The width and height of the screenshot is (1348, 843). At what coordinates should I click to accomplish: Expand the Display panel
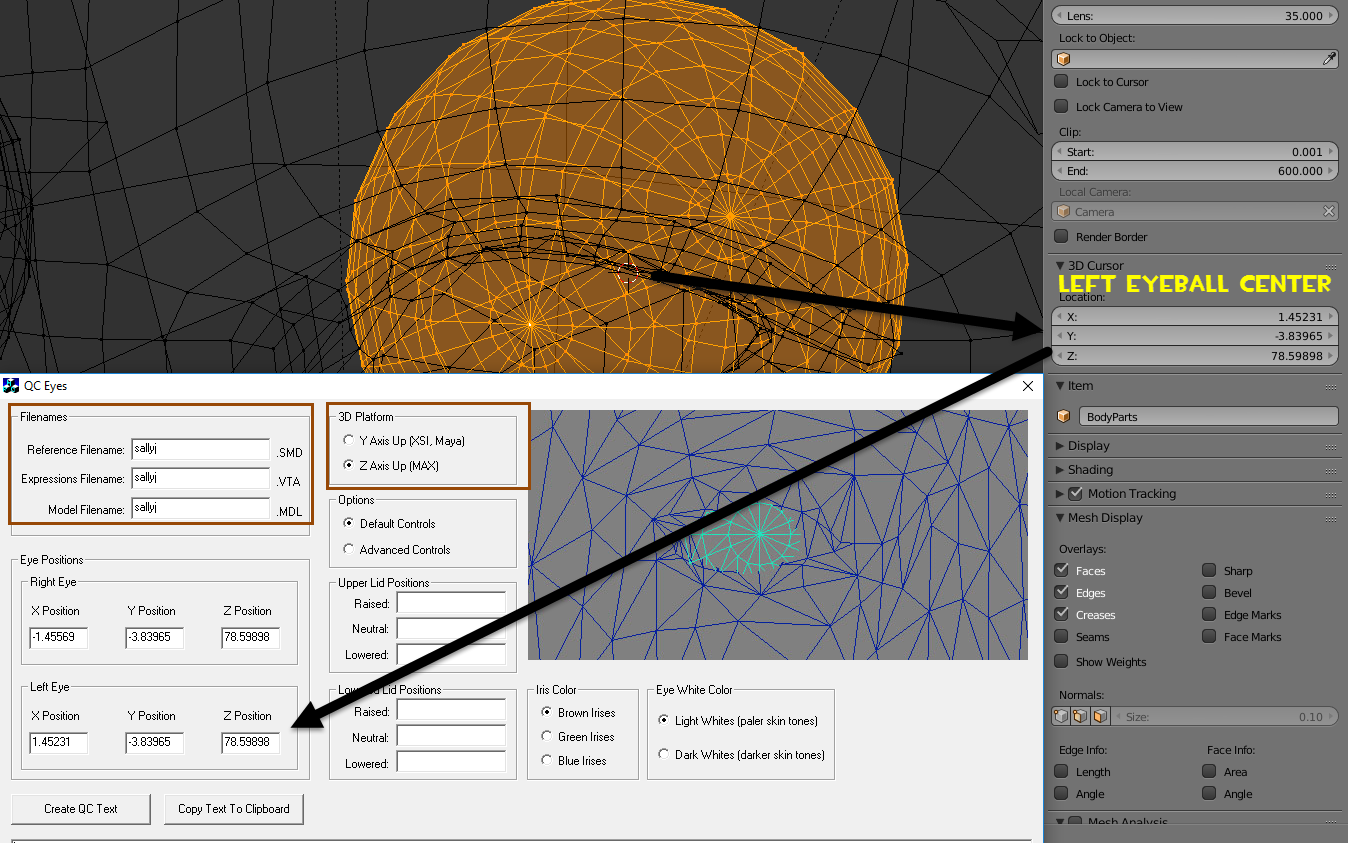(x=1060, y=446)
